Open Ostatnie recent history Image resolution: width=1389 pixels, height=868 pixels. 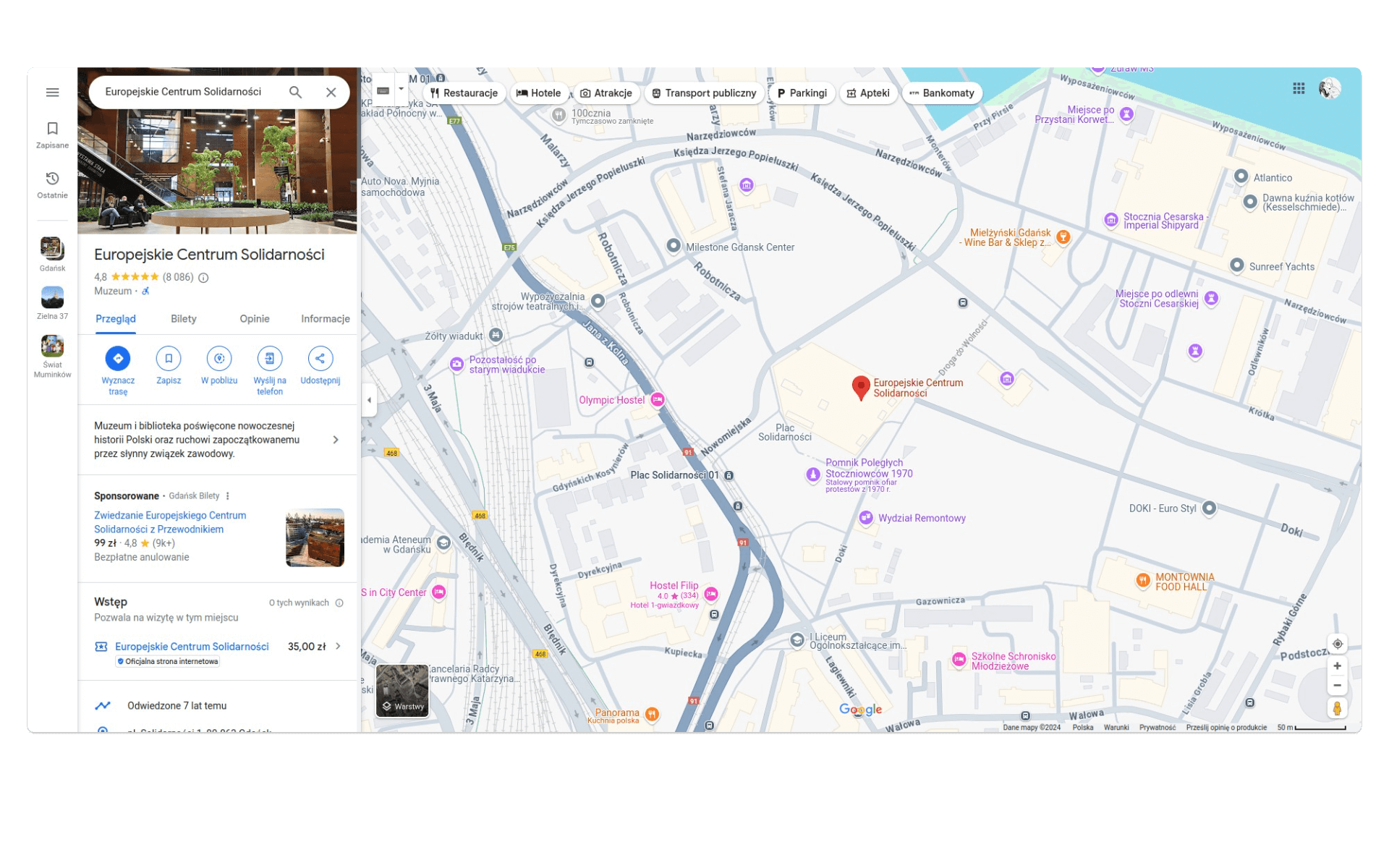point(52,185)
